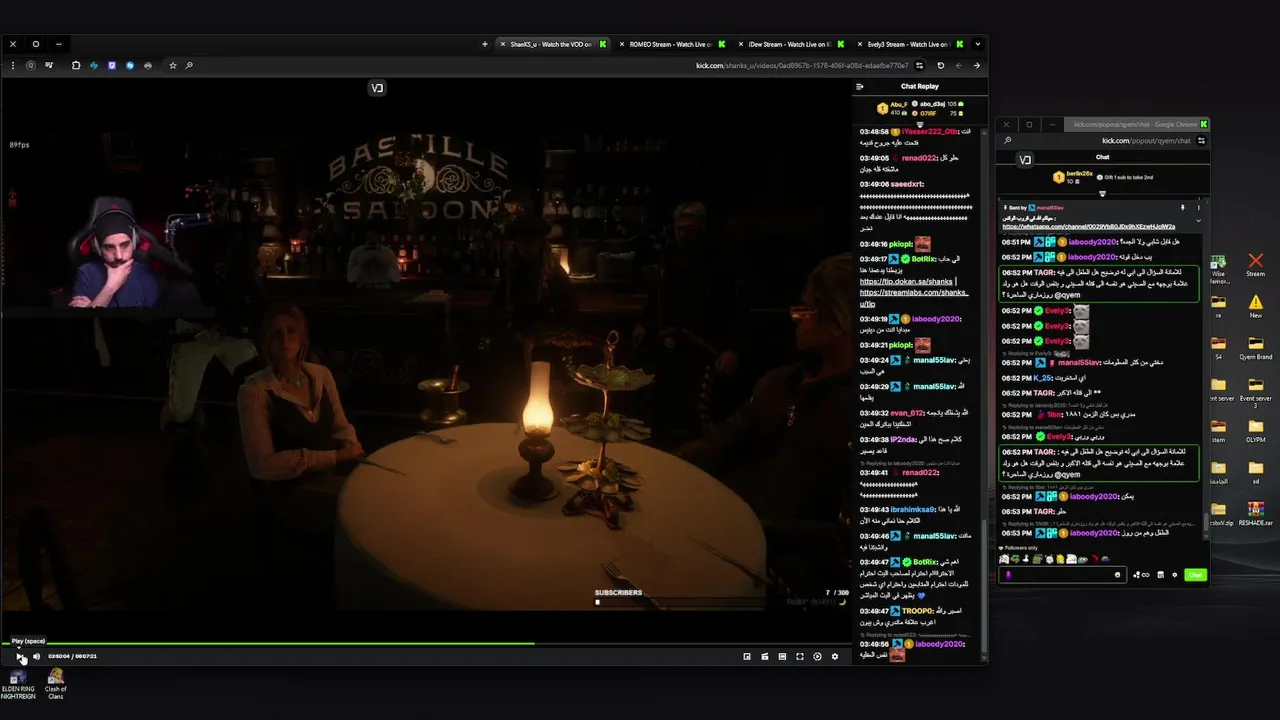
Task: Collapse the Chat Replay panel
Action: [x=859, y=86]
